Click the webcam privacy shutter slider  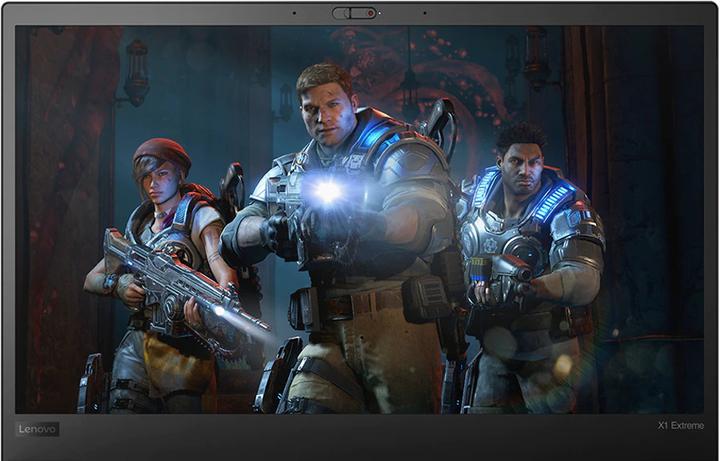[354, 13]
